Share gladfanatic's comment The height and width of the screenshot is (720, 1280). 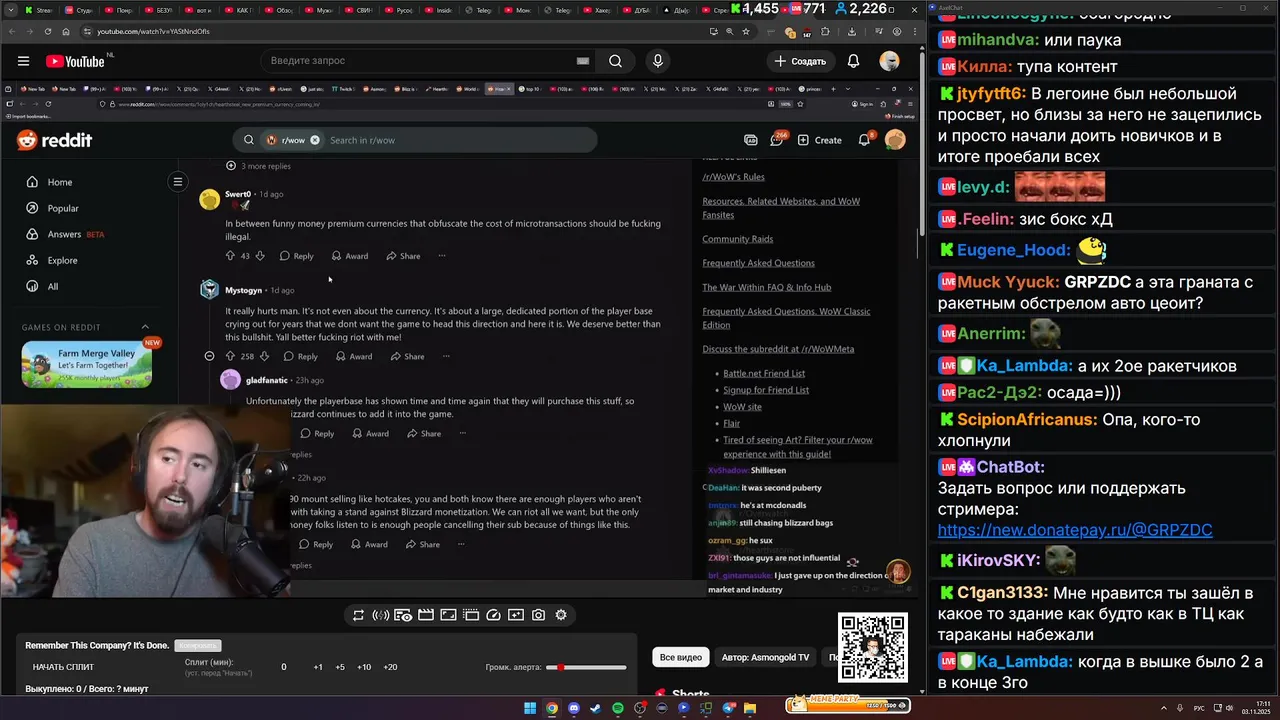coord(424,433)
